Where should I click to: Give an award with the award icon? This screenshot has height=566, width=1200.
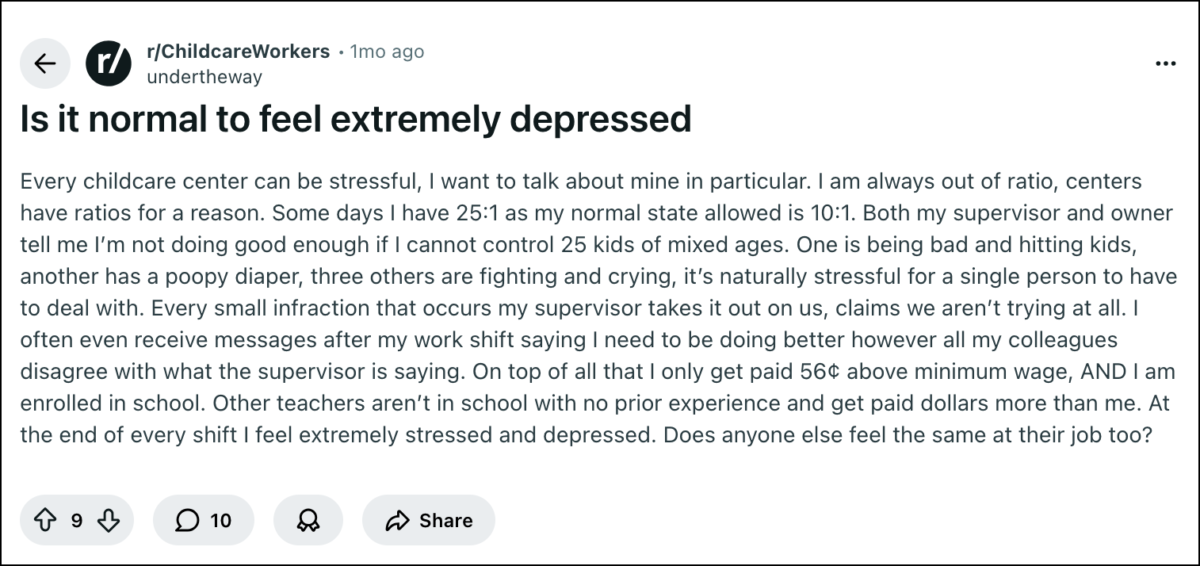308,520
